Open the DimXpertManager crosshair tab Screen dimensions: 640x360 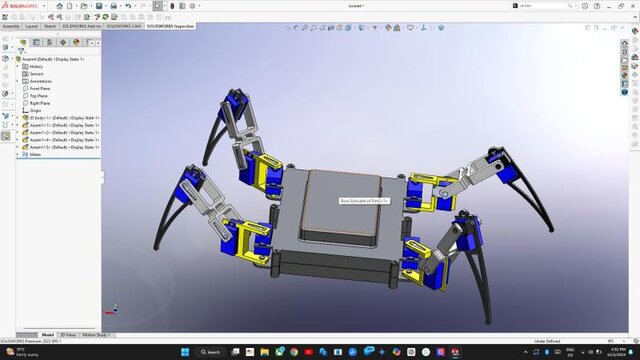tap(63, 42)
